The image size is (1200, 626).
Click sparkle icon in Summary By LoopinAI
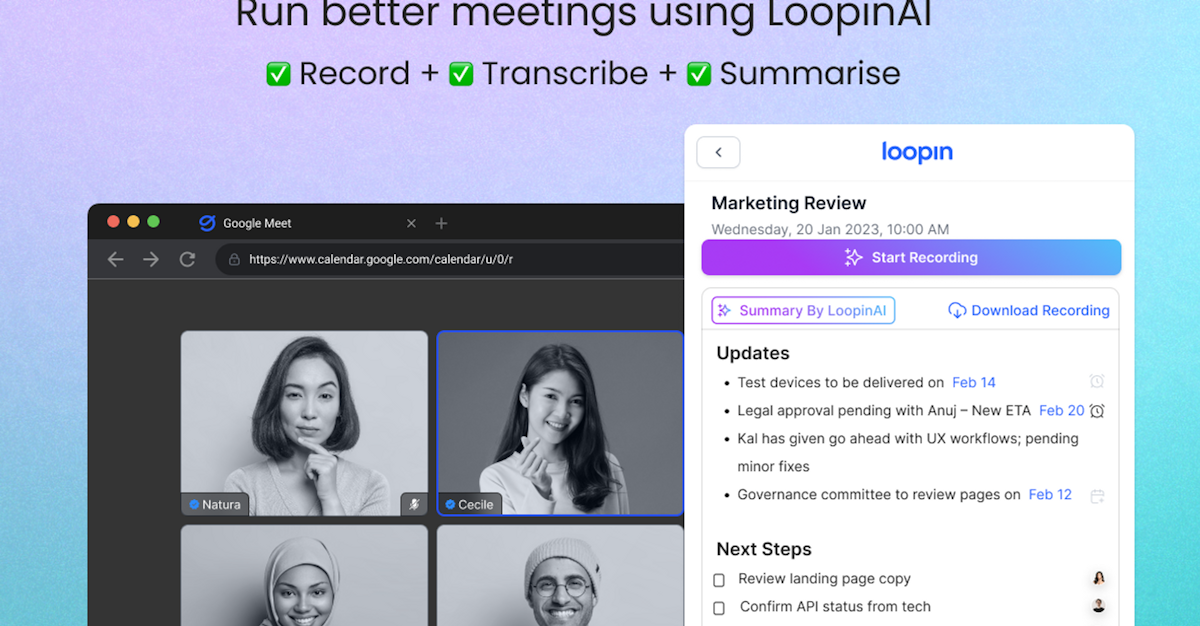pyautogui.click(x=725, y=310)
